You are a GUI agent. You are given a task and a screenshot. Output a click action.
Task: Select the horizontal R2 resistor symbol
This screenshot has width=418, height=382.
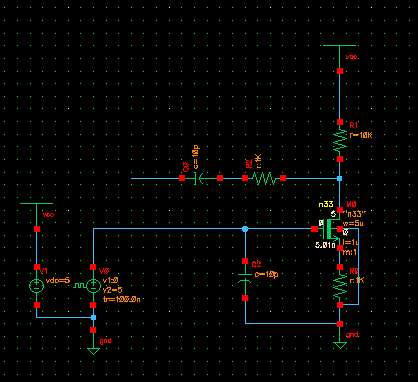(264, 178)
